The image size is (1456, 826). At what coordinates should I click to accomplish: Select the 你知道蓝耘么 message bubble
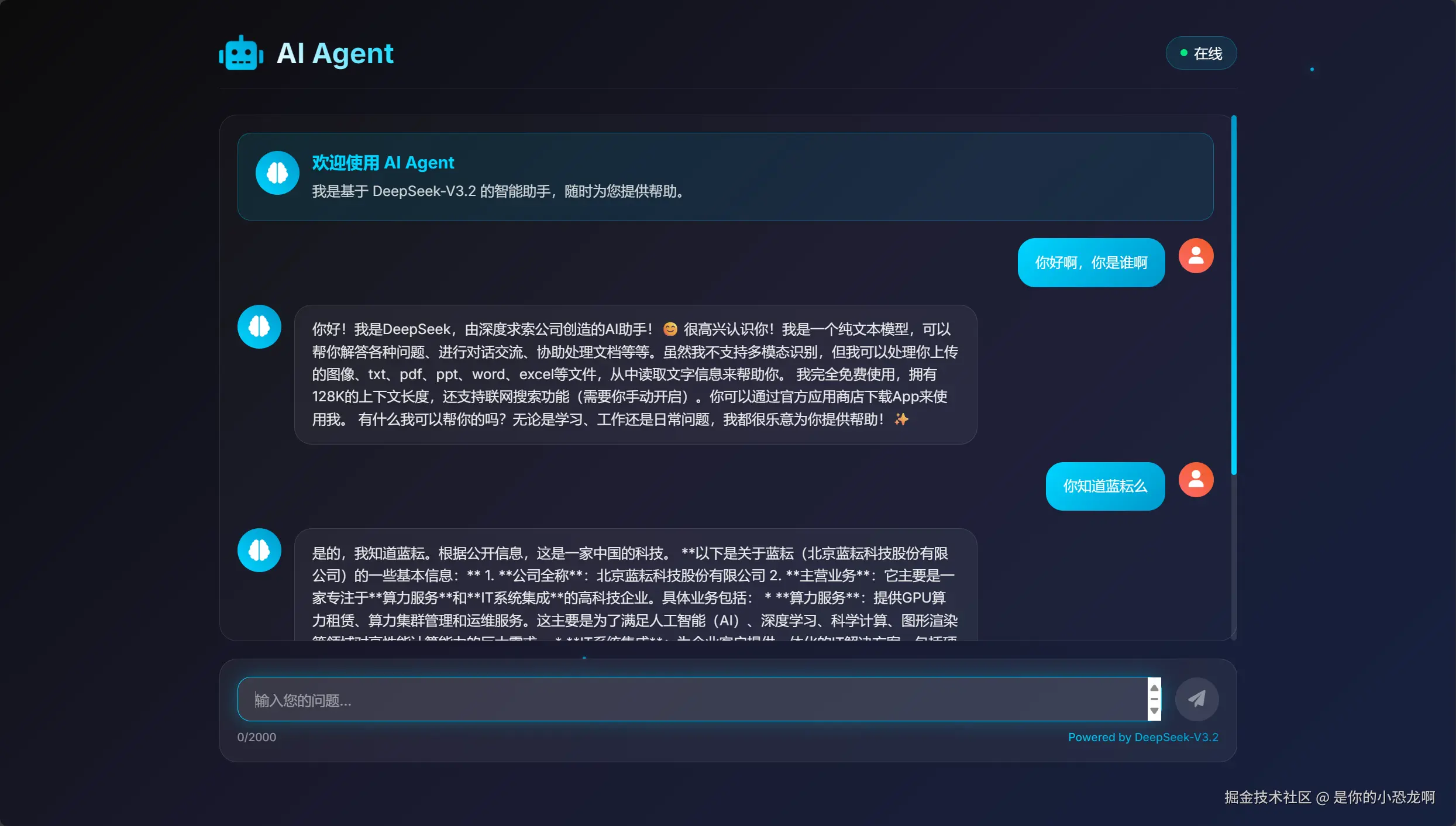tap(1105, 486)
